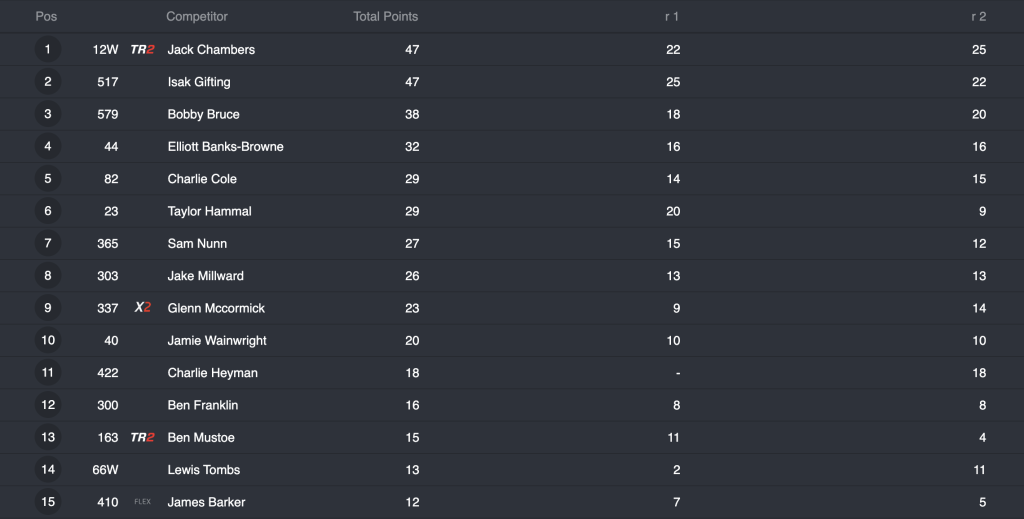Screen dimensions: 1024x519
Task: Select Elliott Banks-Browne's name
Action: point(225,147)
